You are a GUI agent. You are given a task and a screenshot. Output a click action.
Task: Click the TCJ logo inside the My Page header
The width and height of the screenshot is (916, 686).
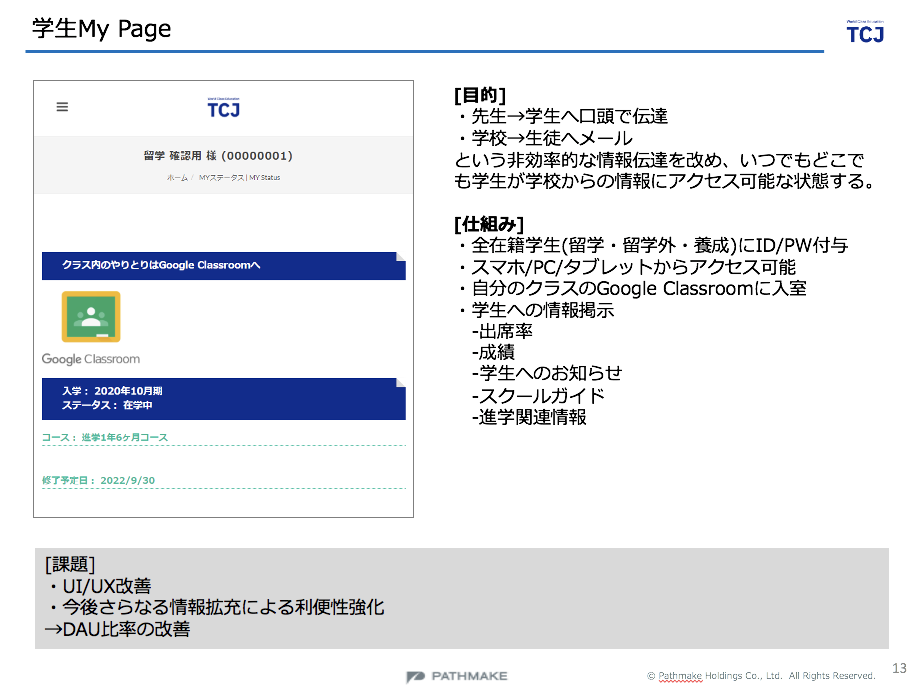[x=223, y=108]
